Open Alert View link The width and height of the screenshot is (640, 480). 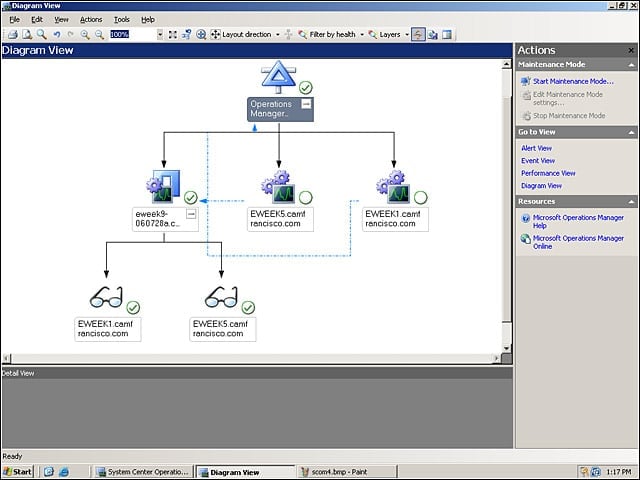coord(536,148)
